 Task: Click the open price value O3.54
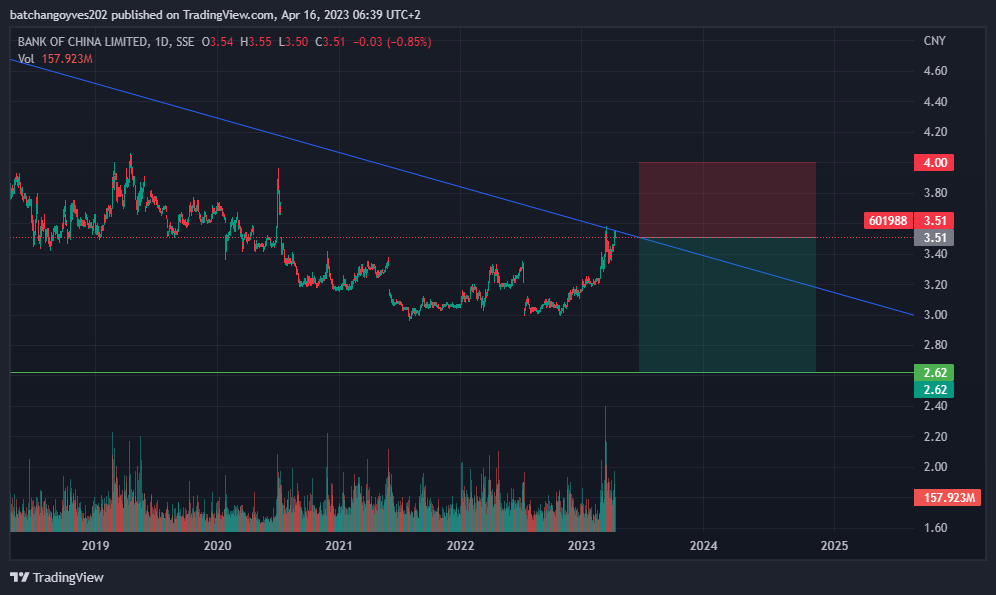pos(217,42)
